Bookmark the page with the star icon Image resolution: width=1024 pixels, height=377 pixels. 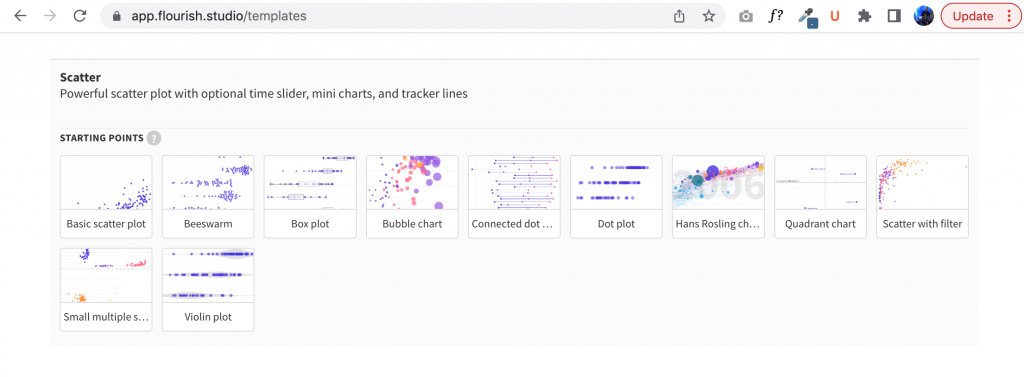point(709,16)
